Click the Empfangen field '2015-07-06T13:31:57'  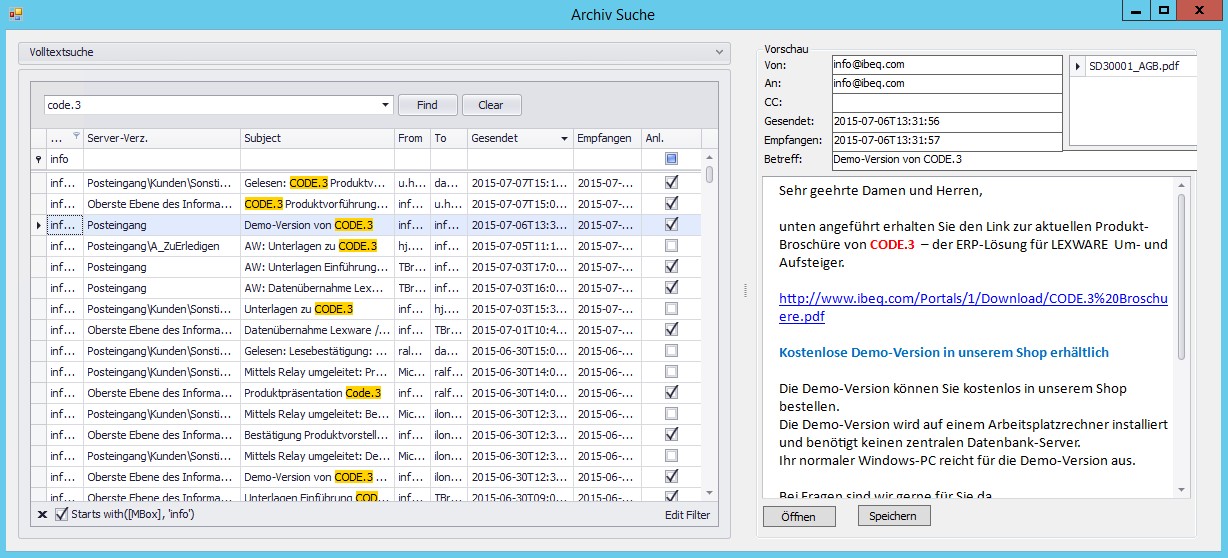click(x=946, y=140)
